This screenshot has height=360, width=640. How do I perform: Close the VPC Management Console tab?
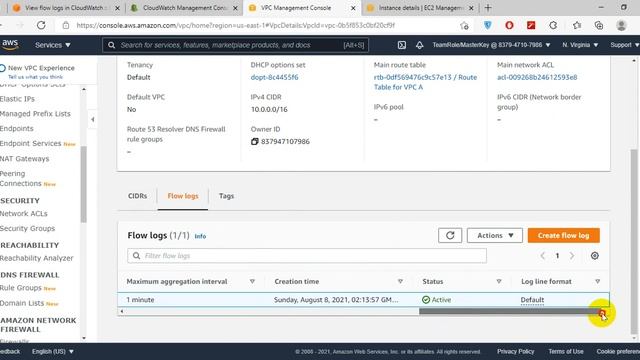(x=353, y=8)
